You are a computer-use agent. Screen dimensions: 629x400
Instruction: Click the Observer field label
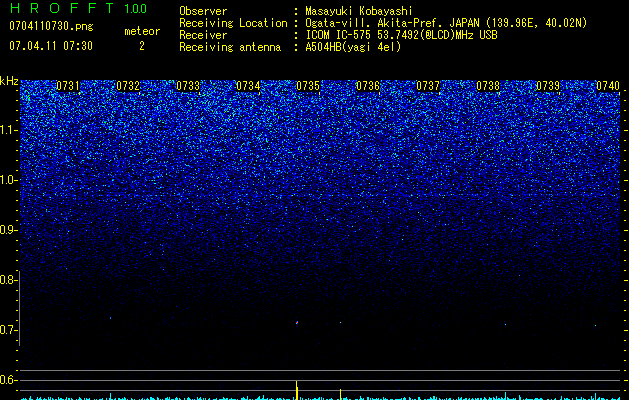[203, 11]
